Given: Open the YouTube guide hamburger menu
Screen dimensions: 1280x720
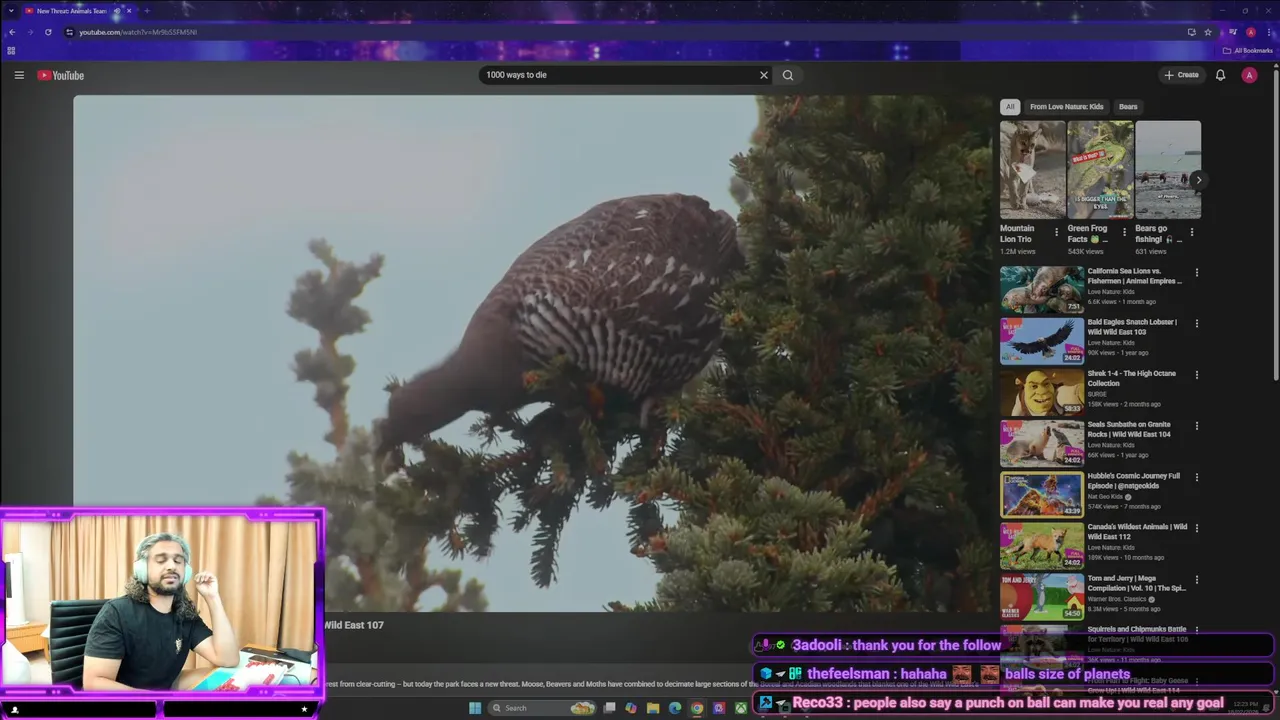Looking at the screenshot, I should tap(19, 75).
